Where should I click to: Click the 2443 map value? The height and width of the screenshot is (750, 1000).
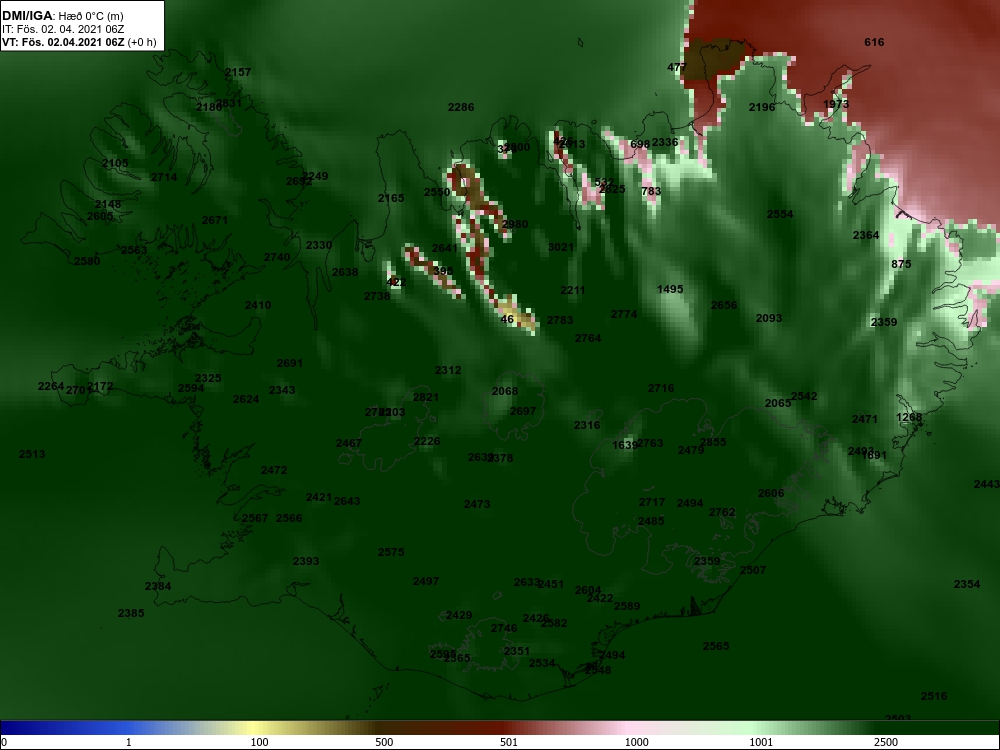tap(987, 485)
